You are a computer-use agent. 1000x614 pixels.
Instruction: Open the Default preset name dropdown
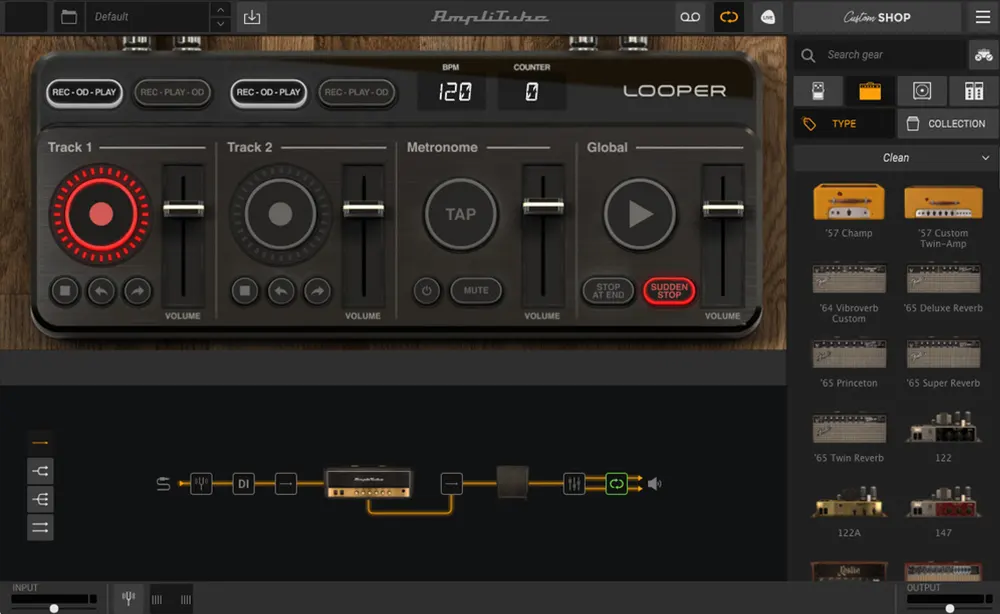point(148,17)
